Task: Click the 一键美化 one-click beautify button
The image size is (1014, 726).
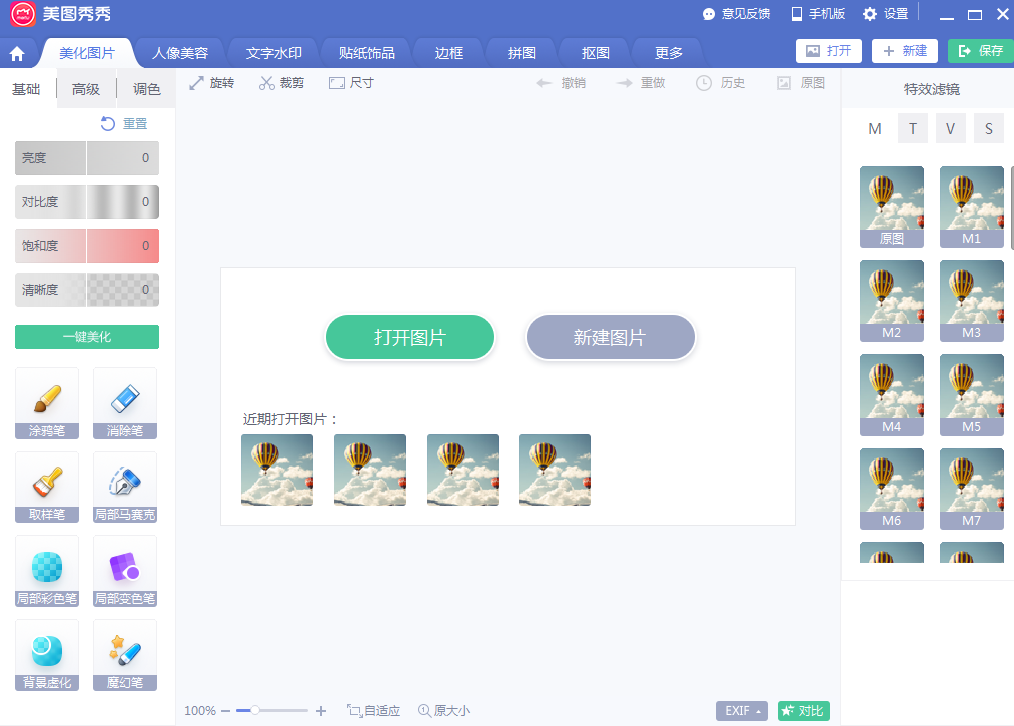Action: pos(87,337)
